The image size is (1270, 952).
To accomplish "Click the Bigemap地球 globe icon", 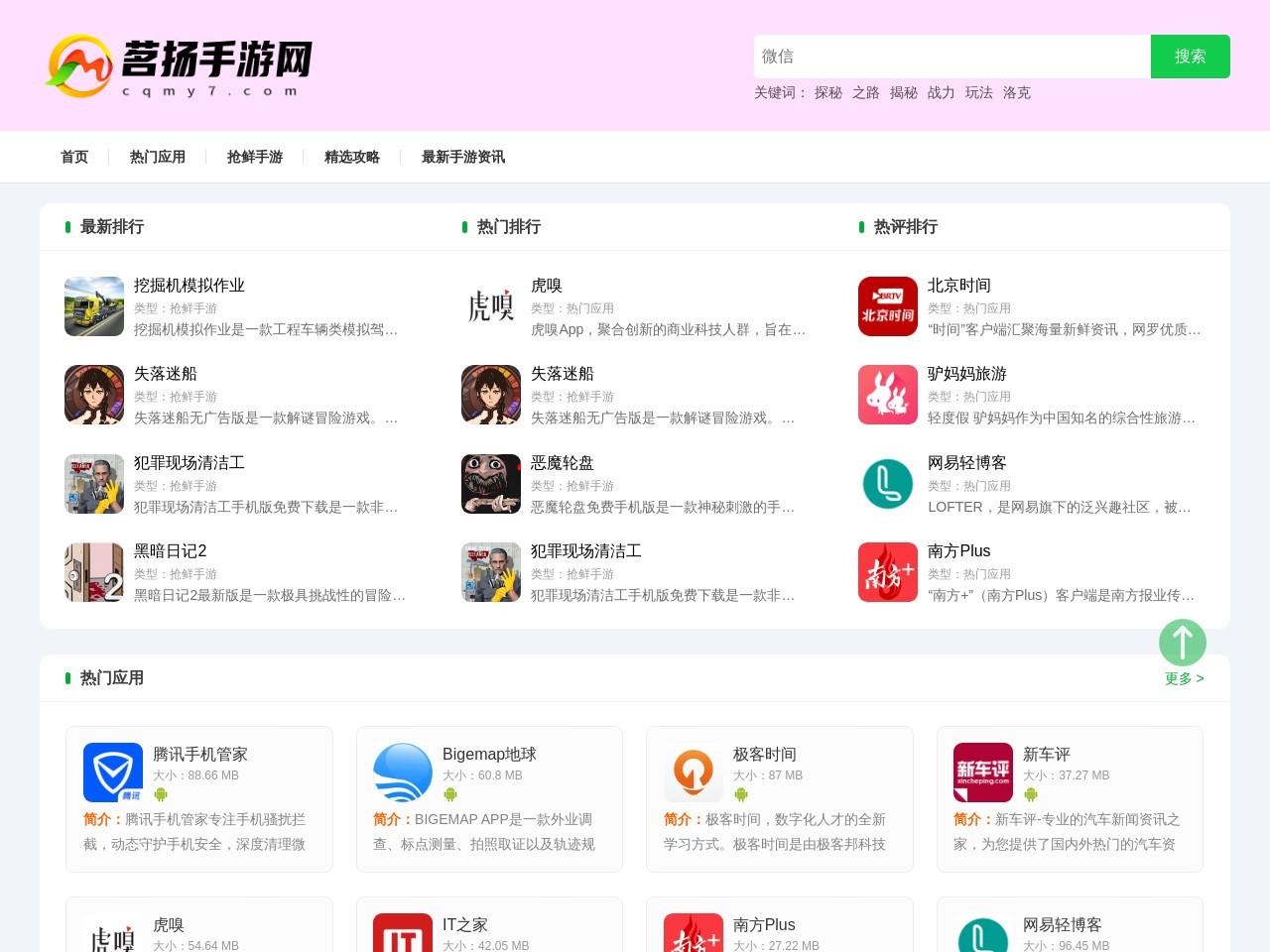I will pyautogui.click(x=403, y=773).
